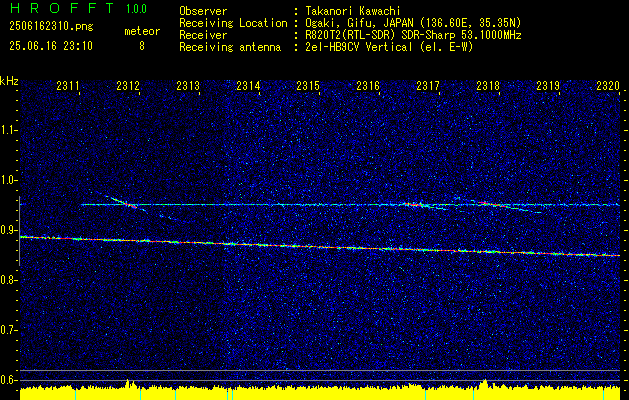Click the kHz axis unit label
The height and width of the screenshot is (400, 629).
coord(9,81)
